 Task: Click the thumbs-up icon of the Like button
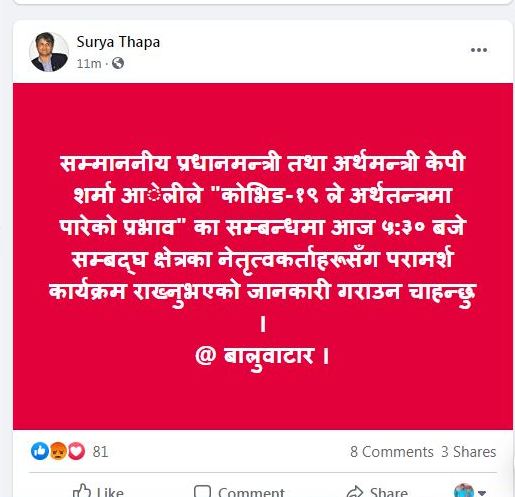[82, 490]
